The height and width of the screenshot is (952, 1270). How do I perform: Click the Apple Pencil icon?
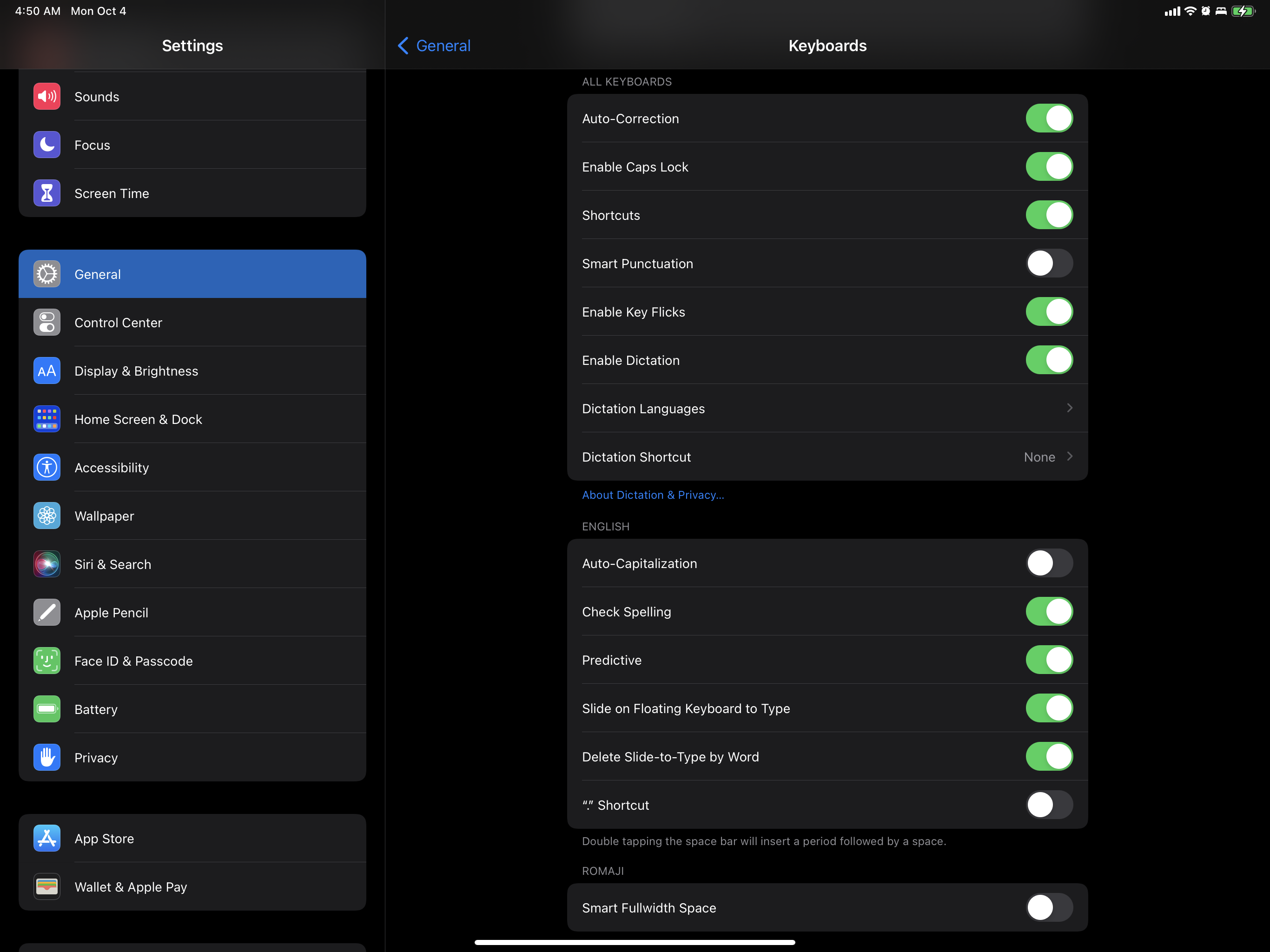(46, 612)
